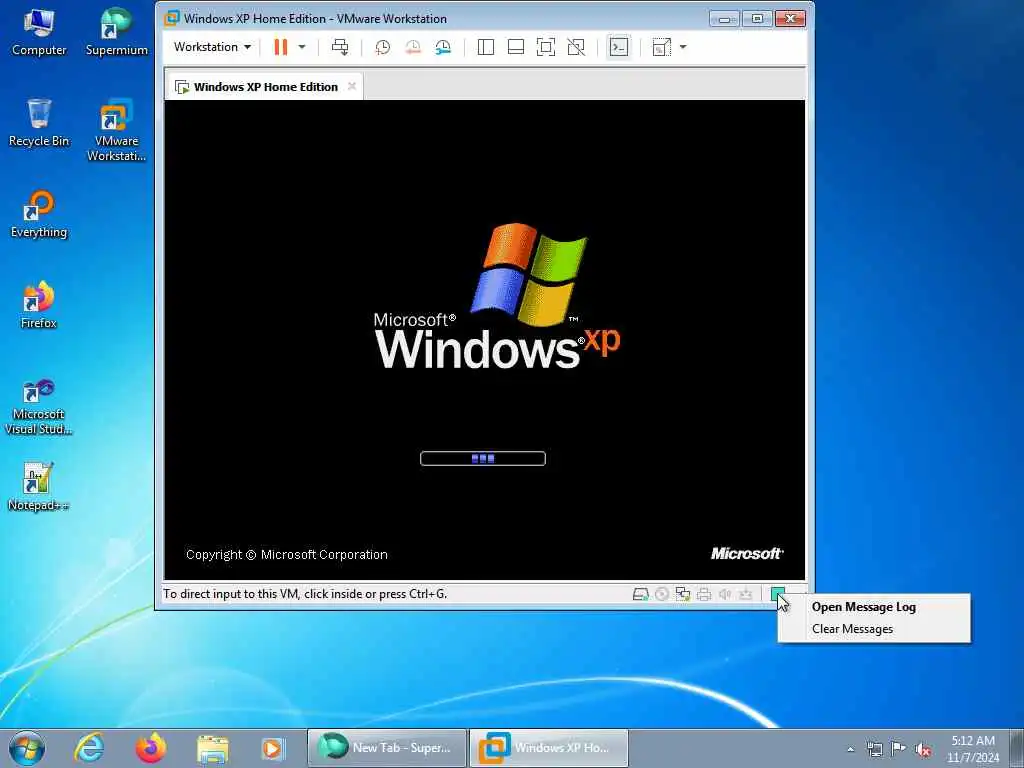Minimize the VMware Workstation window
This screenshot has width=1024, height=768.
click(724, 19)
